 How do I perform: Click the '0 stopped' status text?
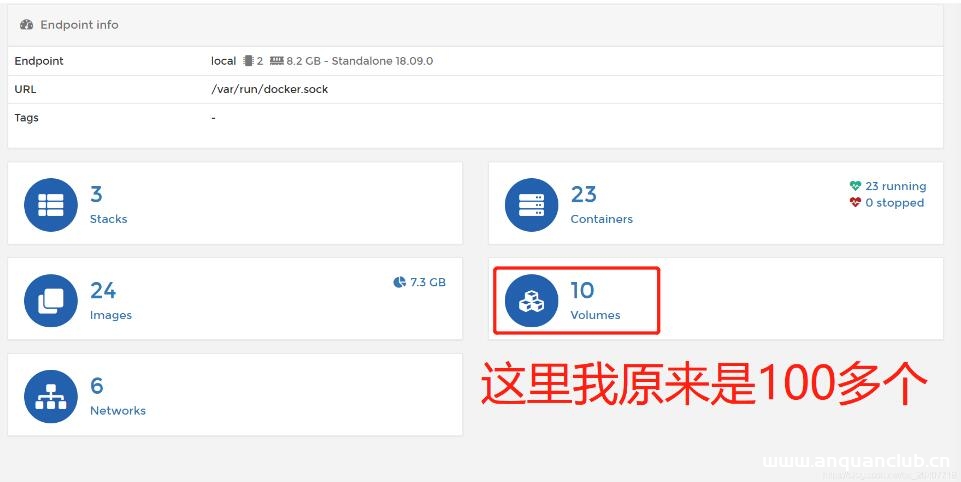(x=894, y=202)
